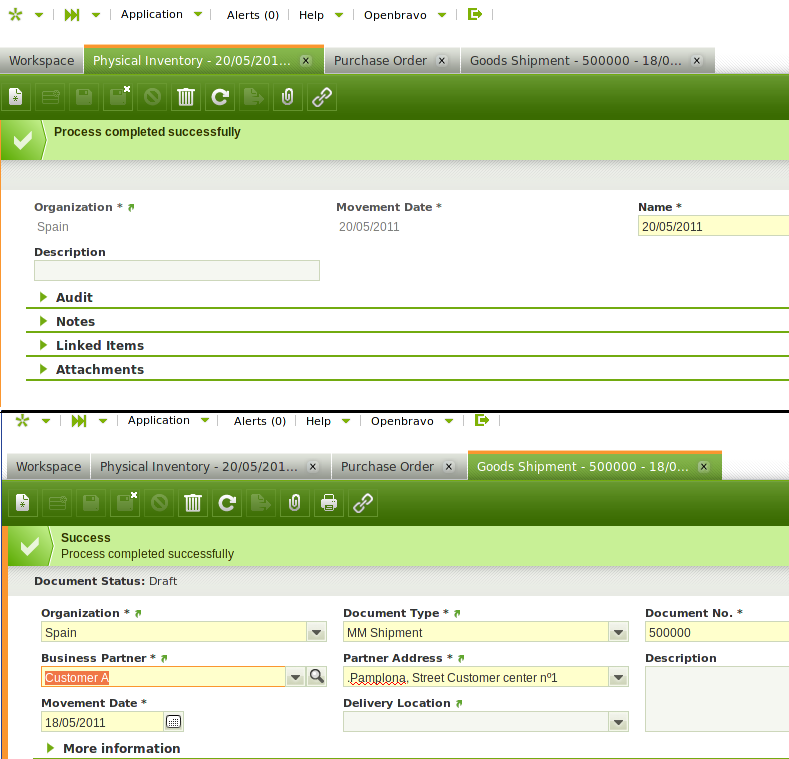The width and height of the screenshot is (789, 759).
Task: Close the Attachments section expander
Action: click(x=99, y=369)
